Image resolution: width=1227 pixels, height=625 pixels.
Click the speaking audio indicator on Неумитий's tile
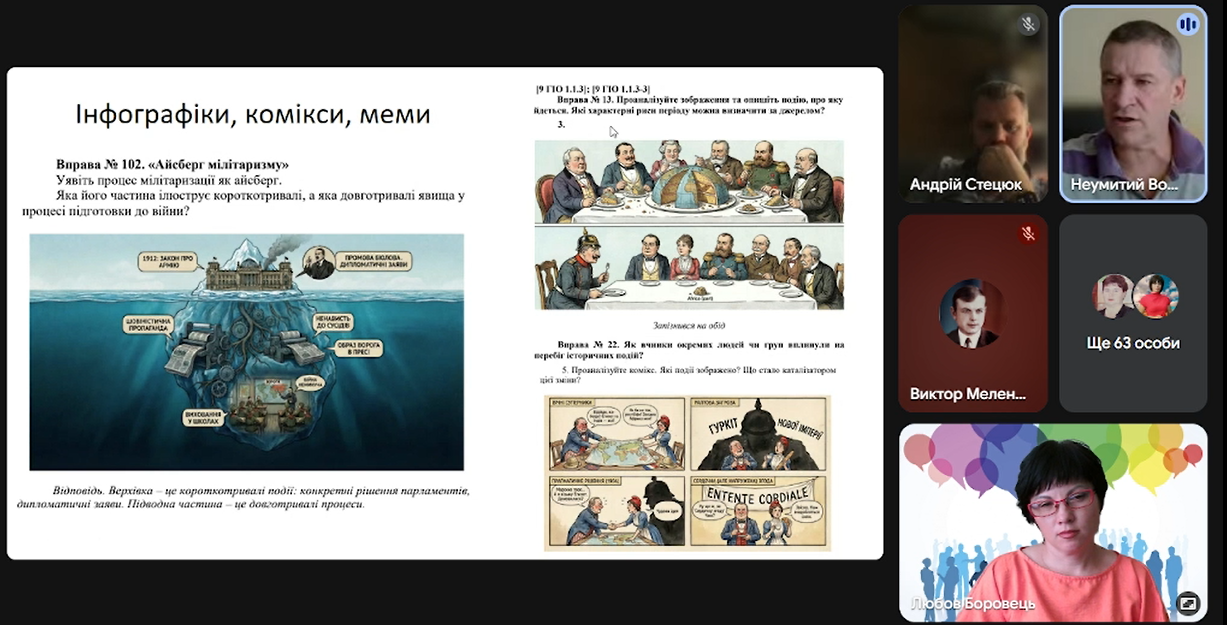pos(1188,25)
